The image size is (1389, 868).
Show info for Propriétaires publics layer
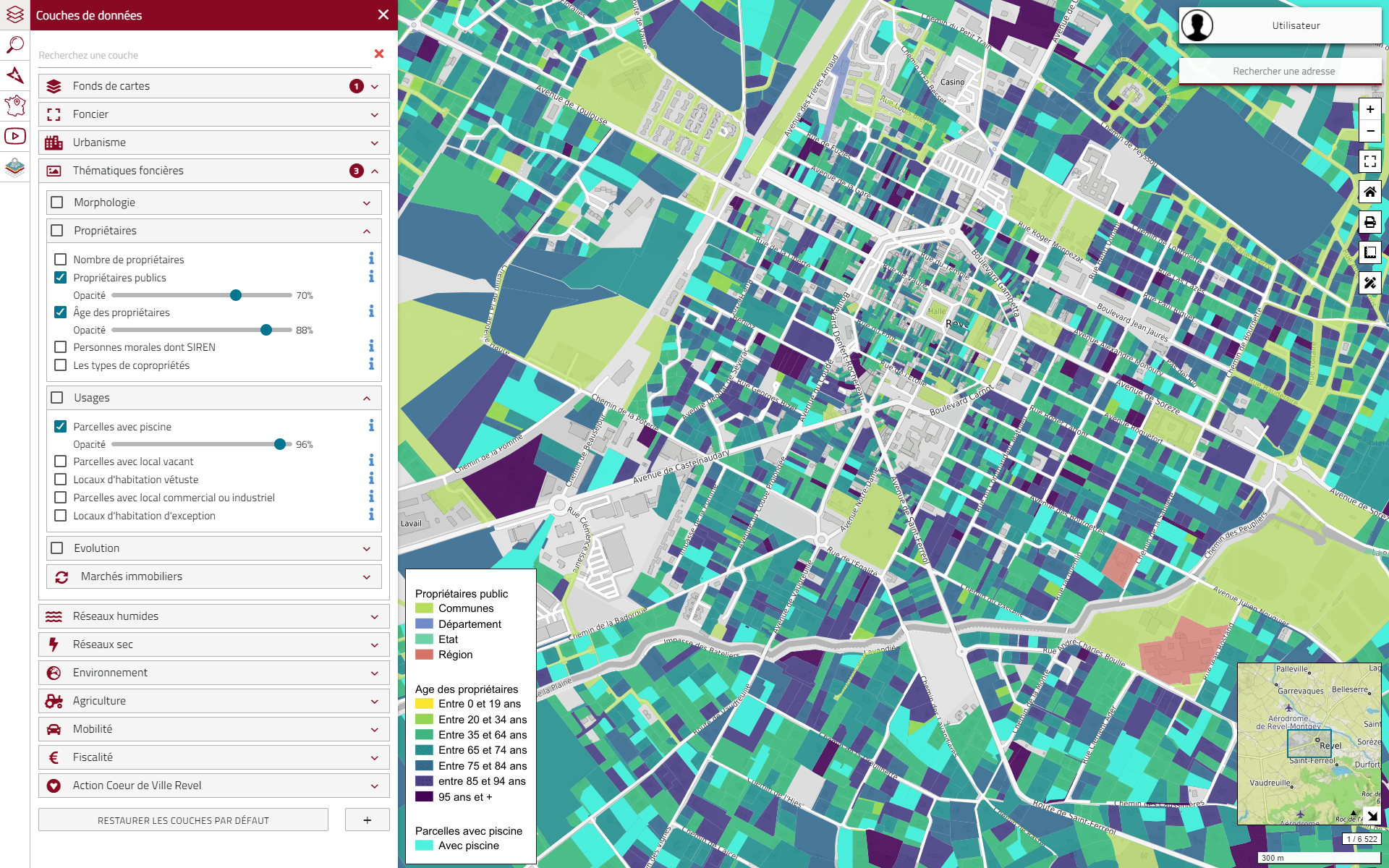pyautogui.click(x=371, y=277)
